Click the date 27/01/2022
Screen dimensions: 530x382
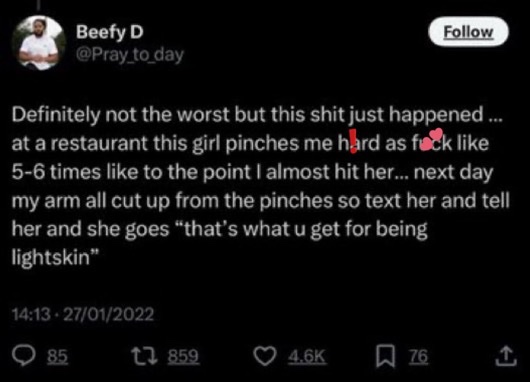click(109, 314)
